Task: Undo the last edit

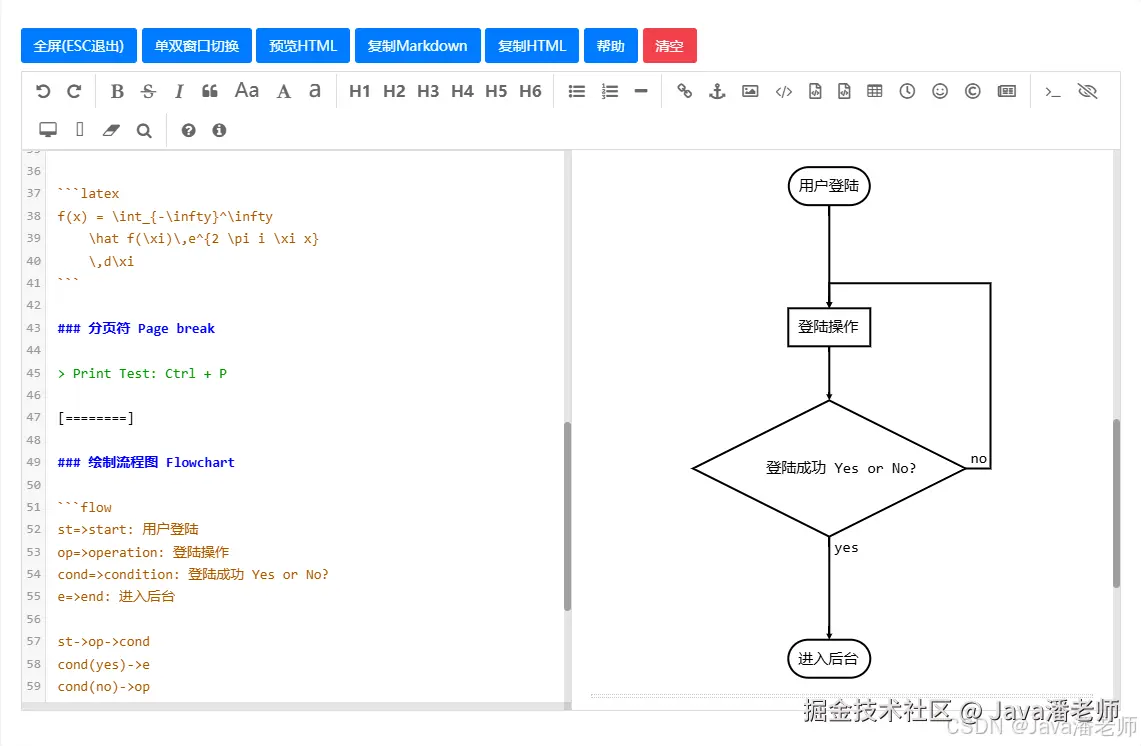Action: coord(41,91)
